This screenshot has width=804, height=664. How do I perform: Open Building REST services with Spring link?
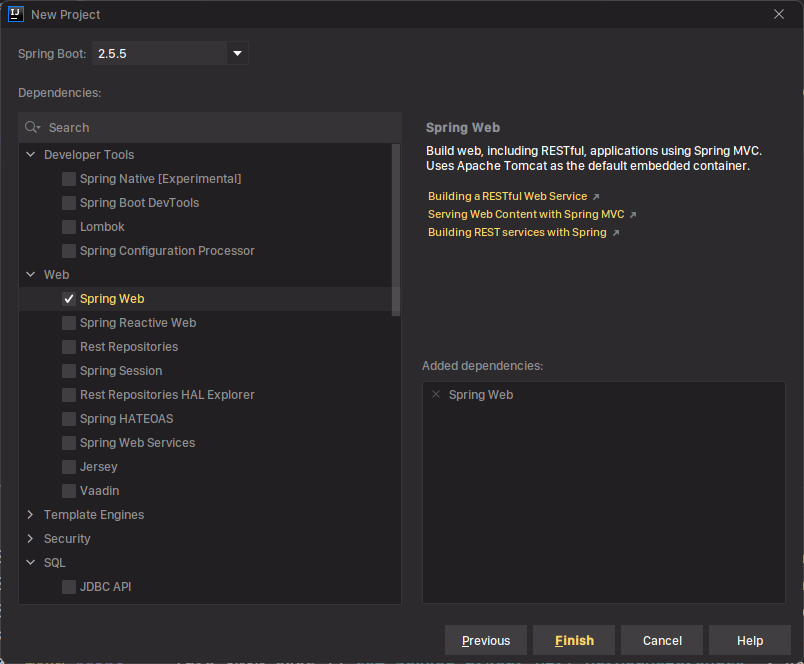coord(517,232)
